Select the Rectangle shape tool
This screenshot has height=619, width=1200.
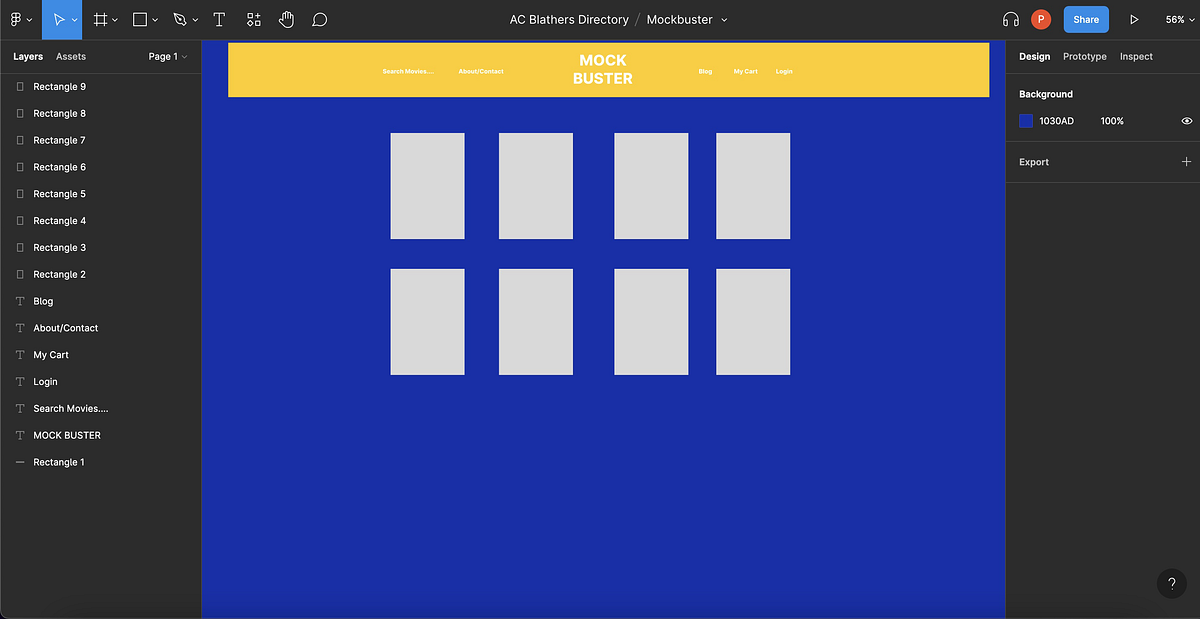pyautogui.click(x=138, y=19)
